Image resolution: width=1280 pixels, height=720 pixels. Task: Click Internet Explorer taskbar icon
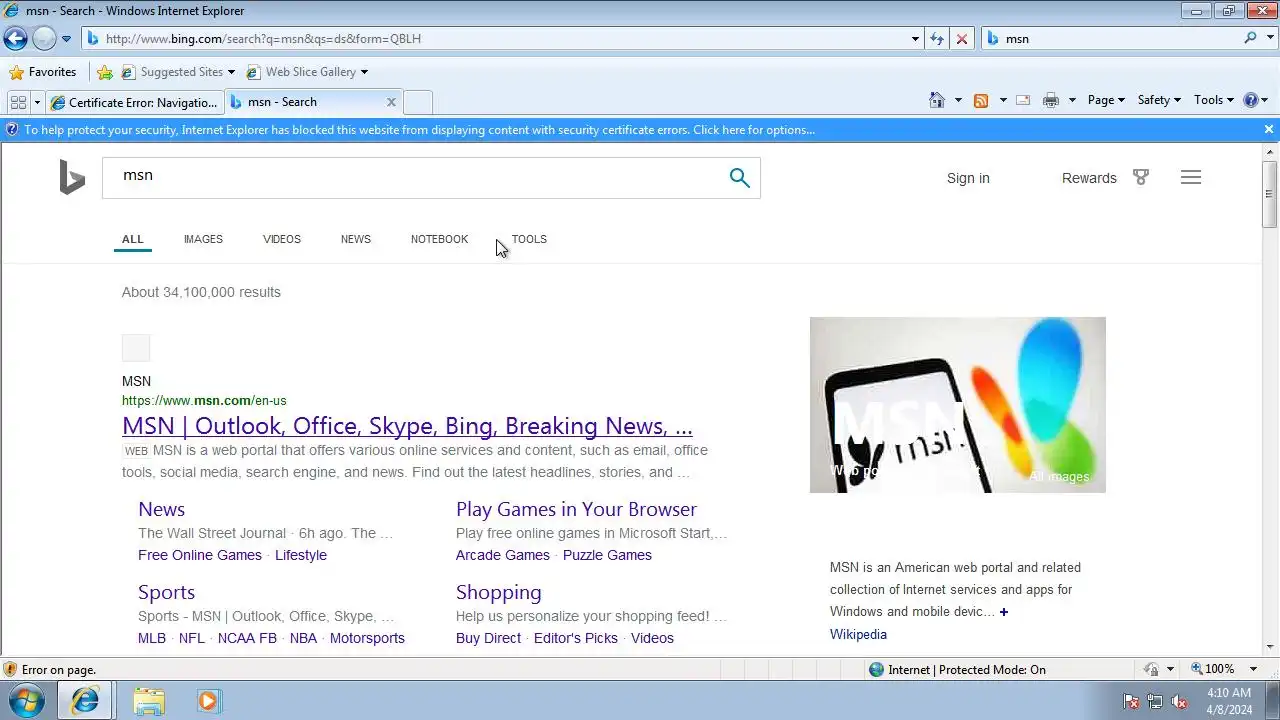coord(85,701)
